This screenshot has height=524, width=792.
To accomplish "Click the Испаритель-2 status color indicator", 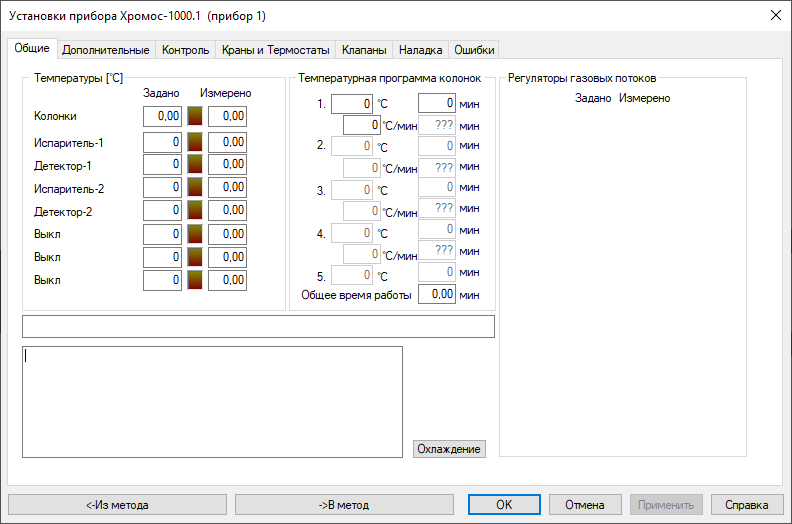I will click(x=195, y=187).
